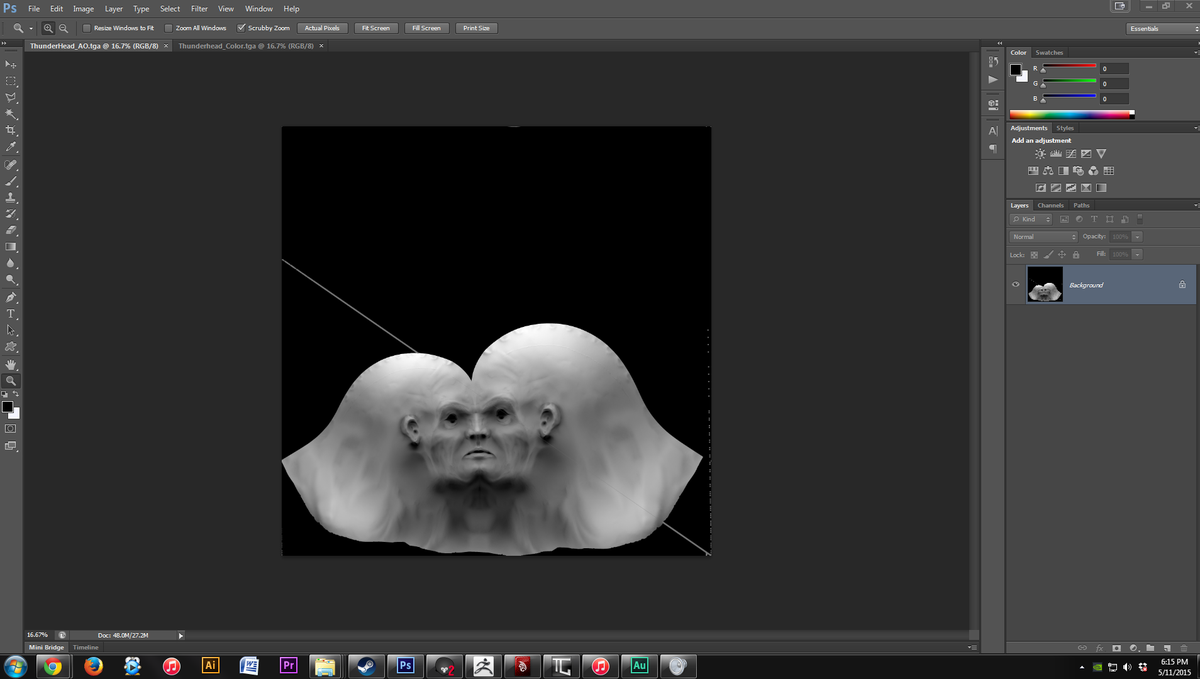Open the Fill dropdown arrow

pyautogui.click(x=1137, y=254)
